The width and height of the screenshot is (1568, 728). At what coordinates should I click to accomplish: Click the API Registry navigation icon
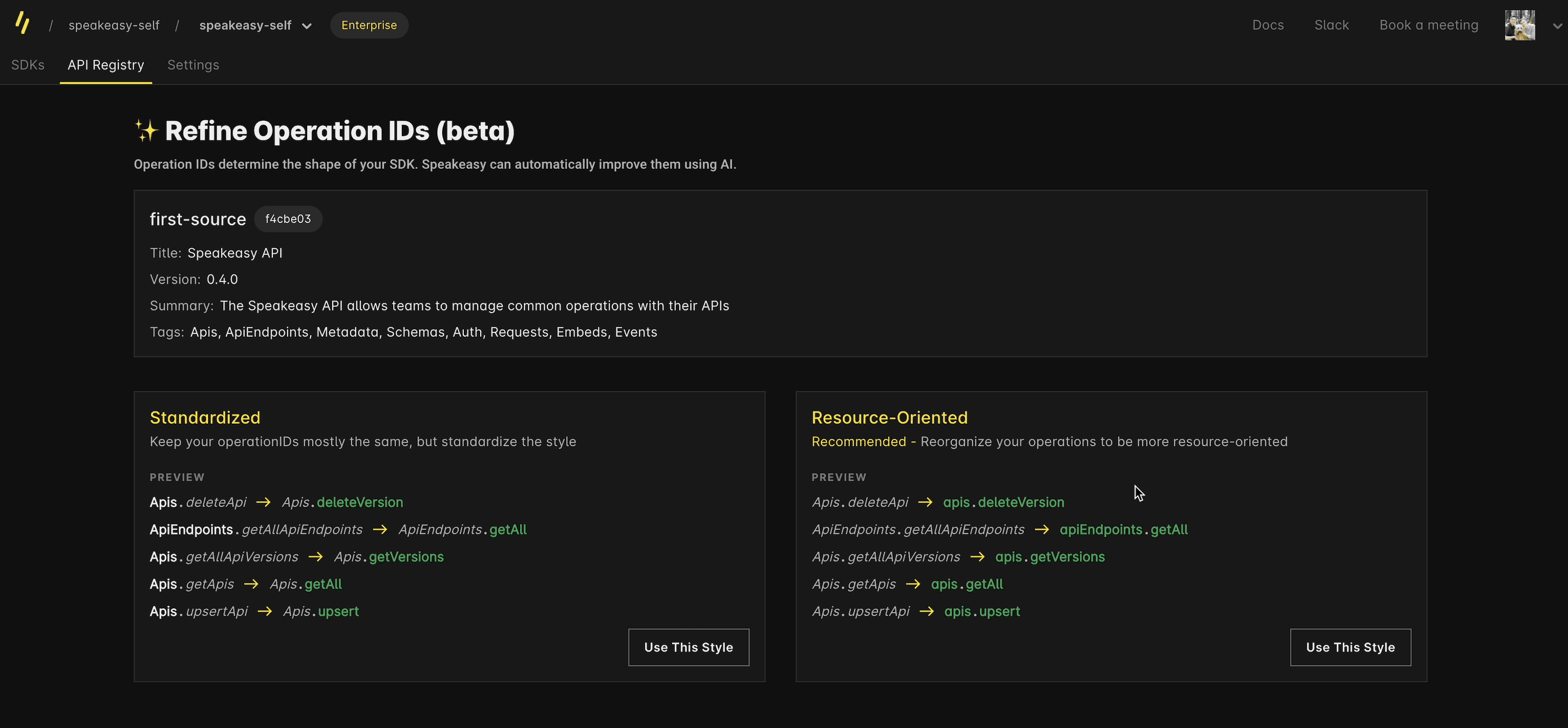[105, 65]
